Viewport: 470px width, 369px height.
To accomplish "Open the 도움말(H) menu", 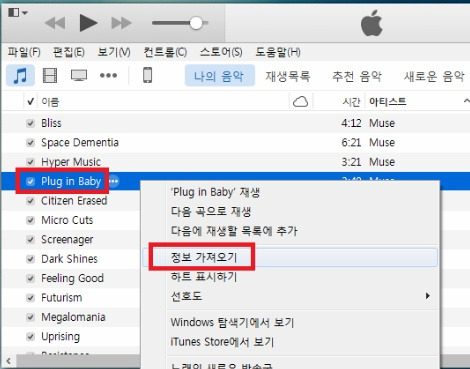I will point(278,52).
